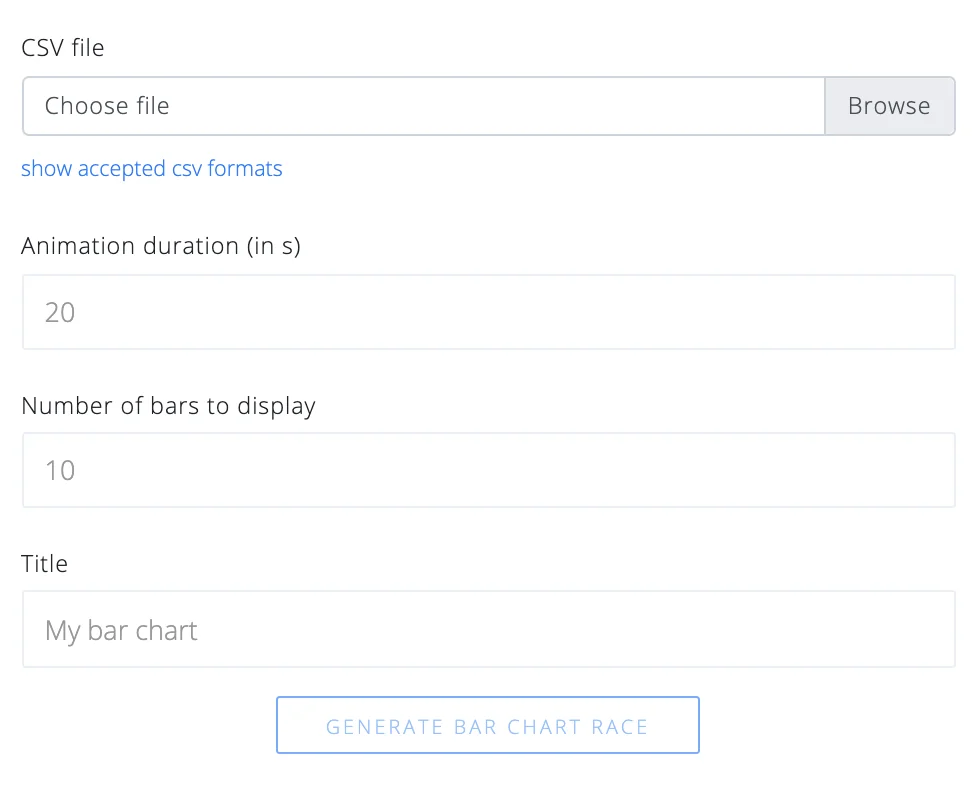This screenshot has width=972, height=806.
Task: Select the Animation duration input field
Action: pos(488,311)
